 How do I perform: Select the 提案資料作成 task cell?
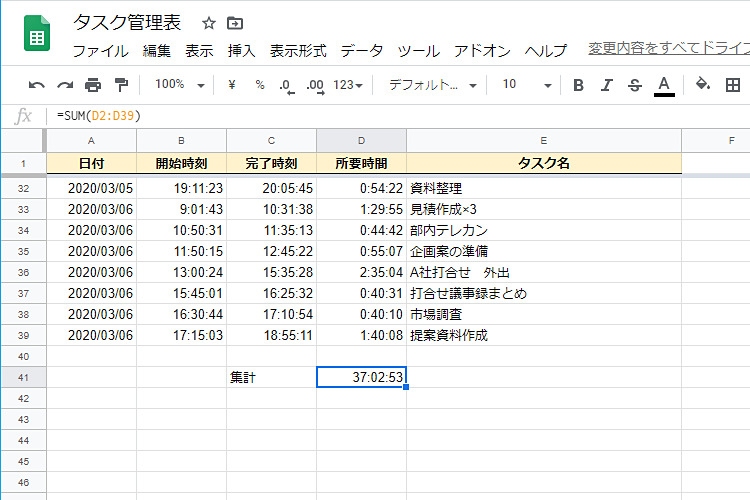point(544,335)
